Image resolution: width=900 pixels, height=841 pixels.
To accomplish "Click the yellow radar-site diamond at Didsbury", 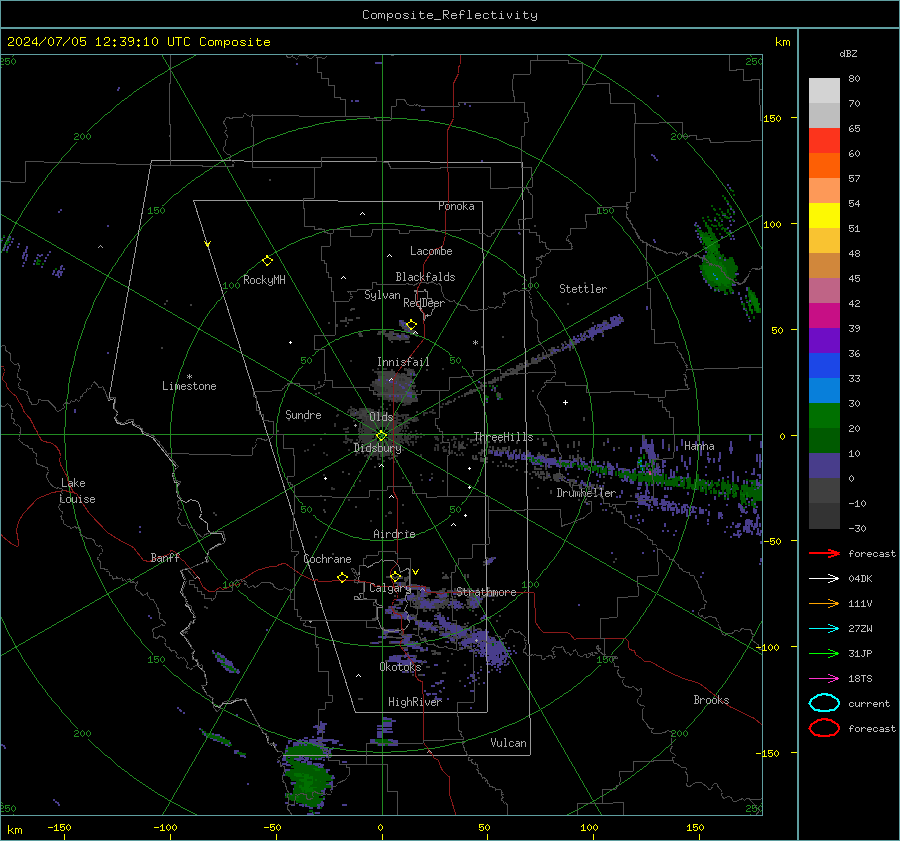I will click(381, 436).
